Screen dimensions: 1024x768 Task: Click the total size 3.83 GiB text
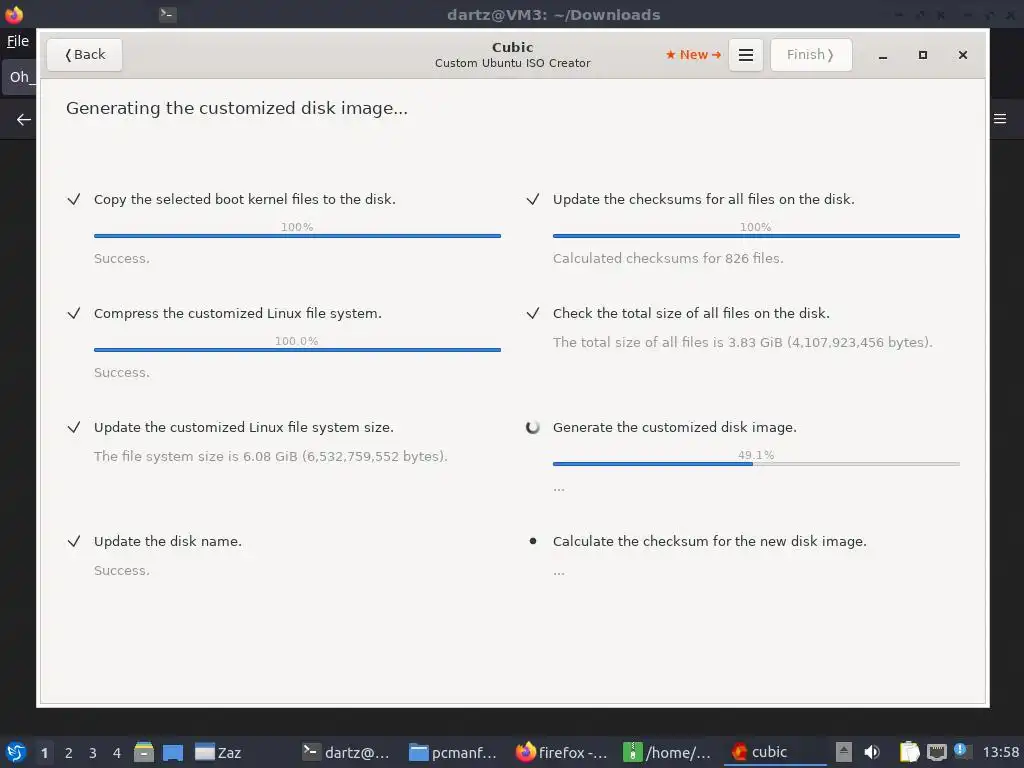coord(743,342)
